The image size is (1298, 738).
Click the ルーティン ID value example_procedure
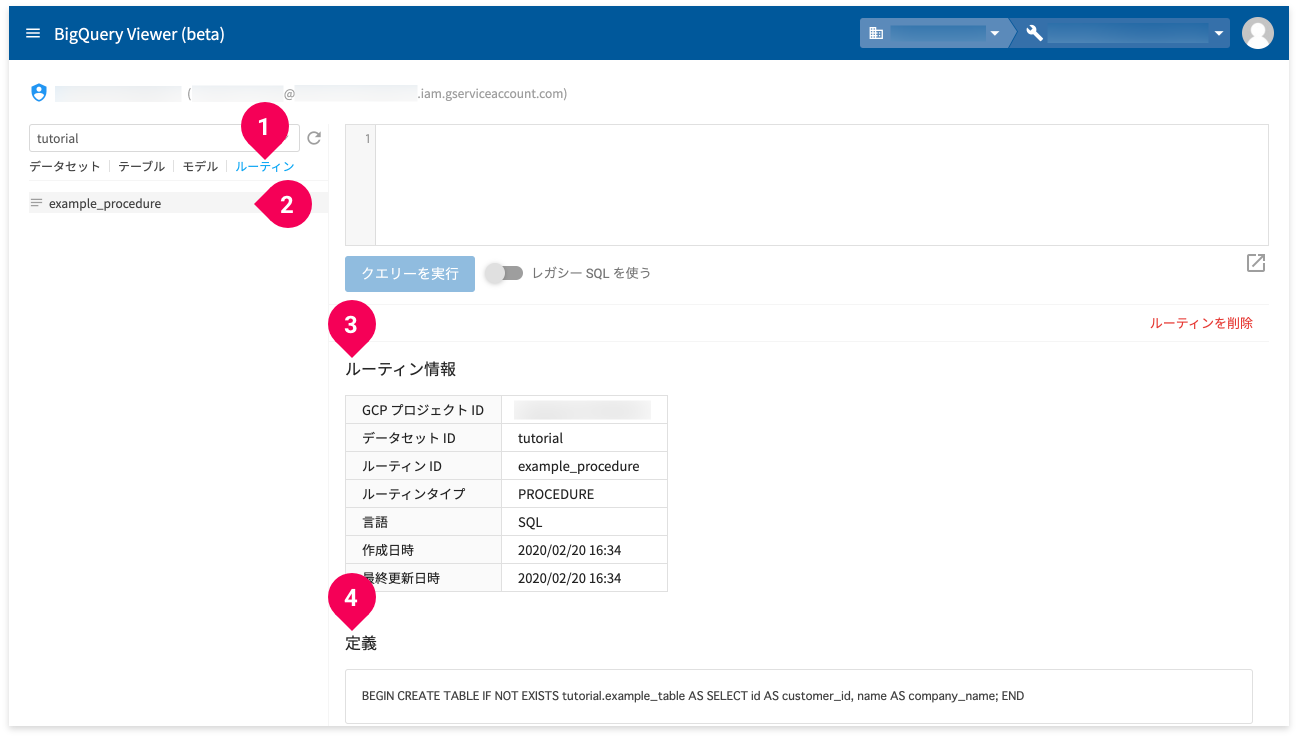click(579, 466)
